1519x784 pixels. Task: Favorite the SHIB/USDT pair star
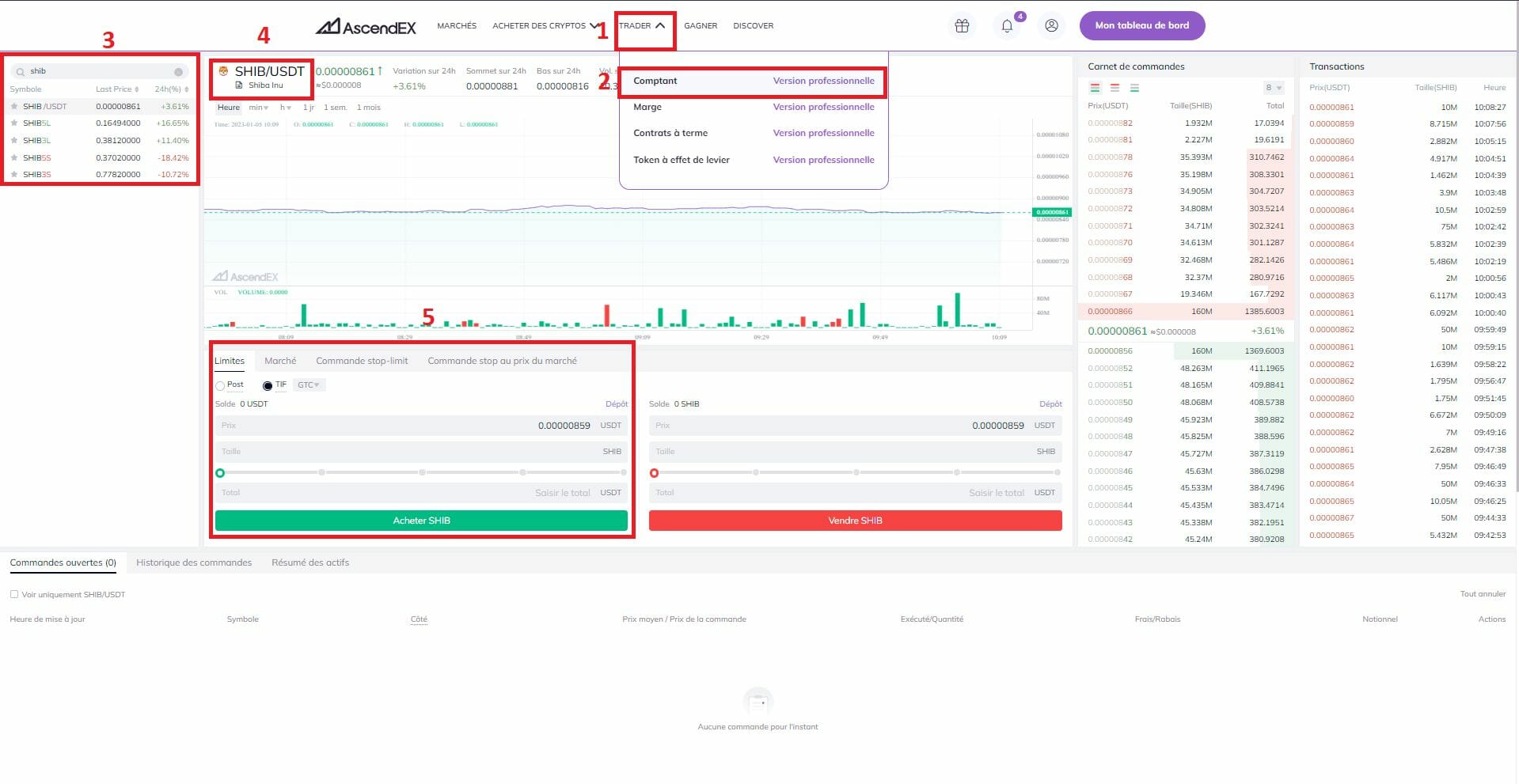tap(14, 106)
